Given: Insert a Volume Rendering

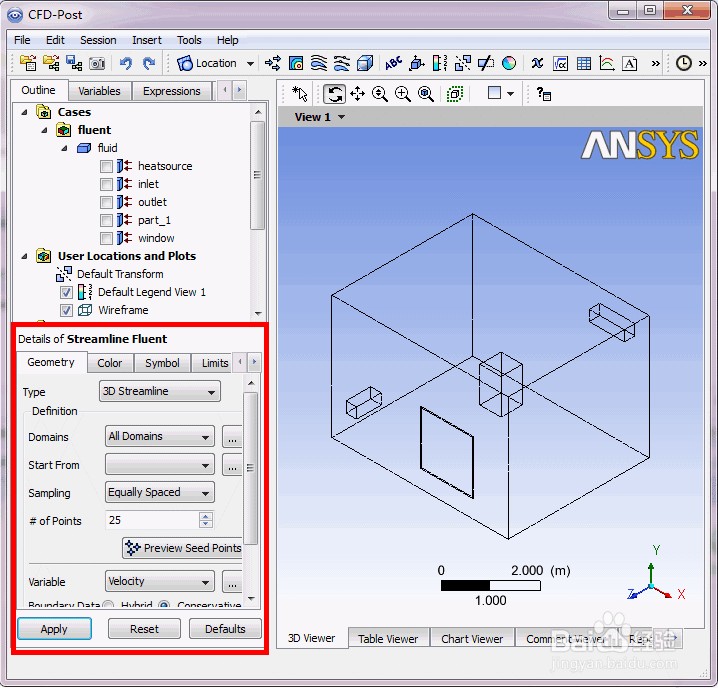Looking at the screenshot, I should 365,63.
